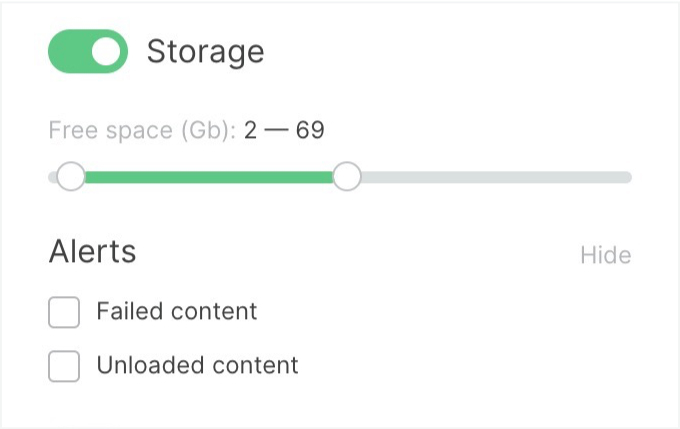680x429 pixels.
Task: Click the gray unfilled slider track
Action: pyautogui.click(x=490, y=177)
